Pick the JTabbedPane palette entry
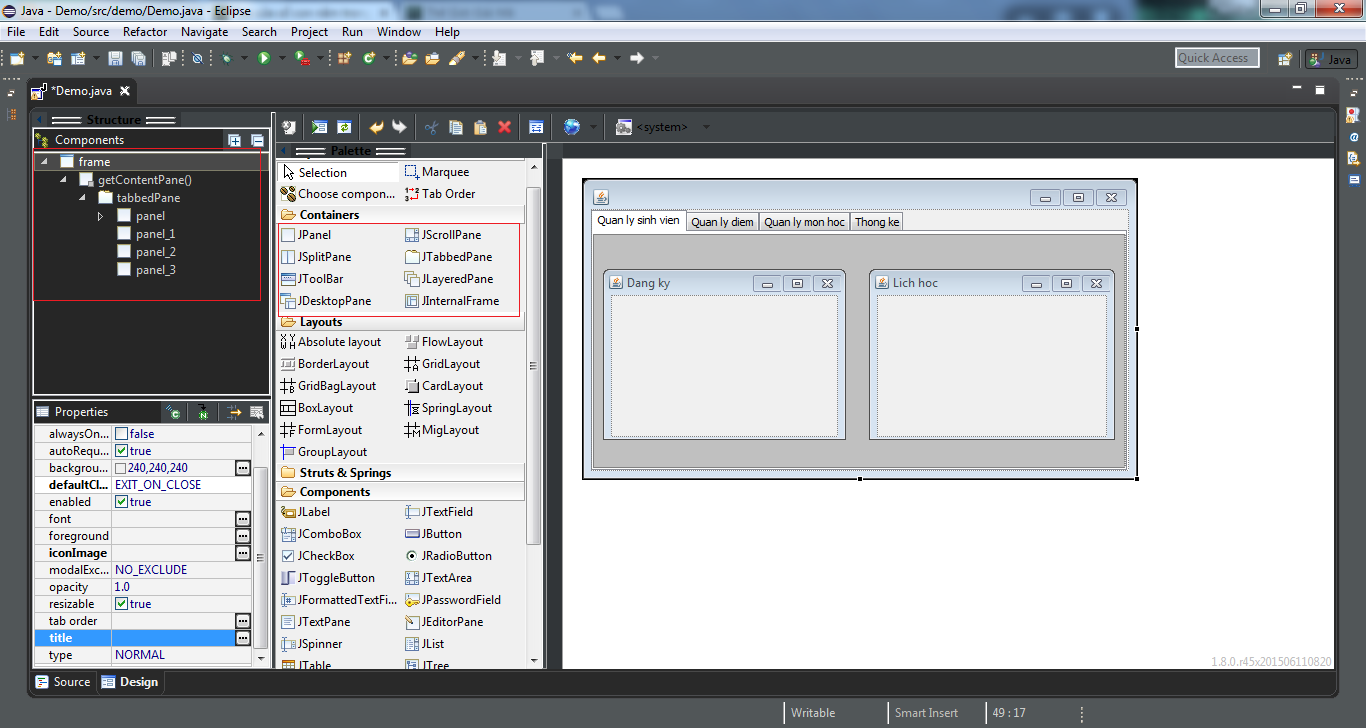Viewport: 1366px width, 728px height. [449, 257]
